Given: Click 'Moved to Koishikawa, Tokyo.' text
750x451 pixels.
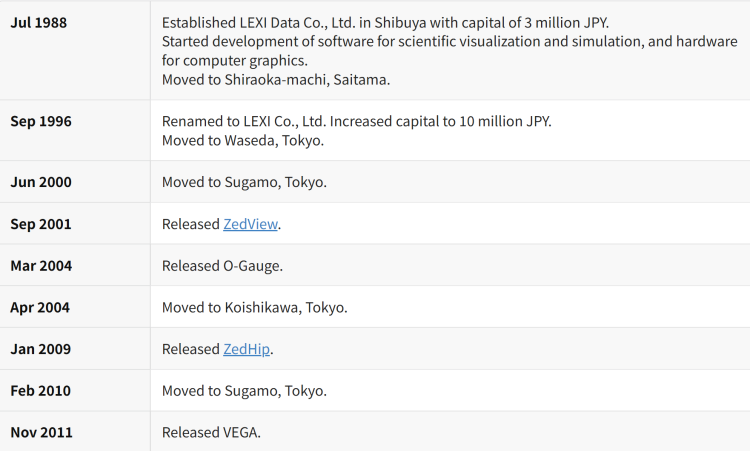Looking at the screenshot, I should point(254,307).
